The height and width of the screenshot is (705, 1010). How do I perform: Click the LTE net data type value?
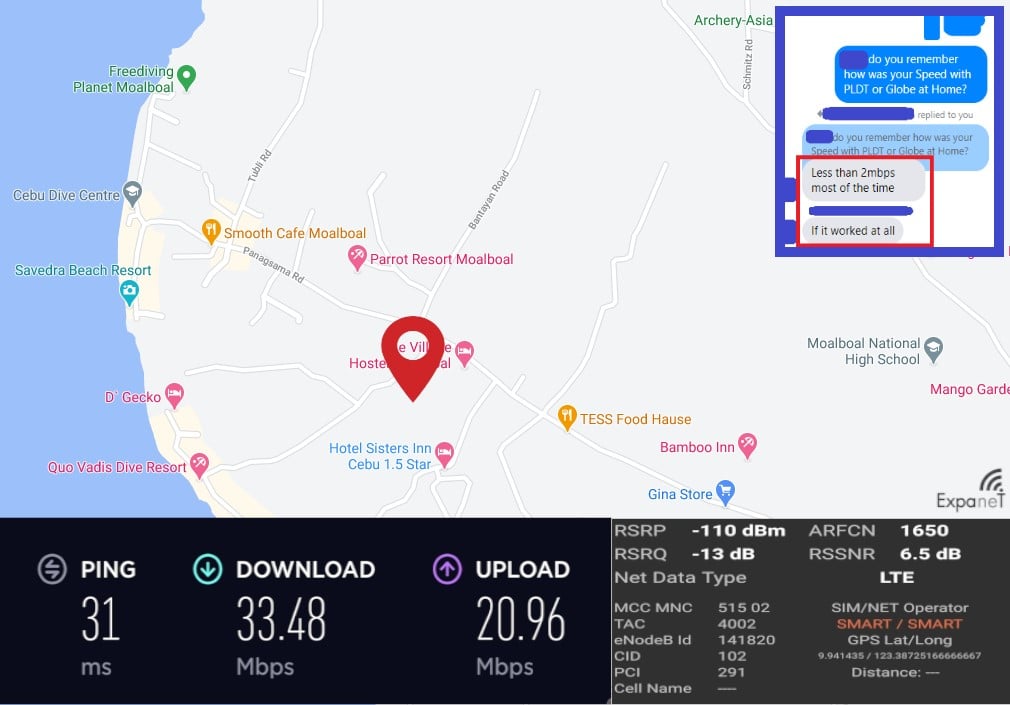tap(897, 577)
